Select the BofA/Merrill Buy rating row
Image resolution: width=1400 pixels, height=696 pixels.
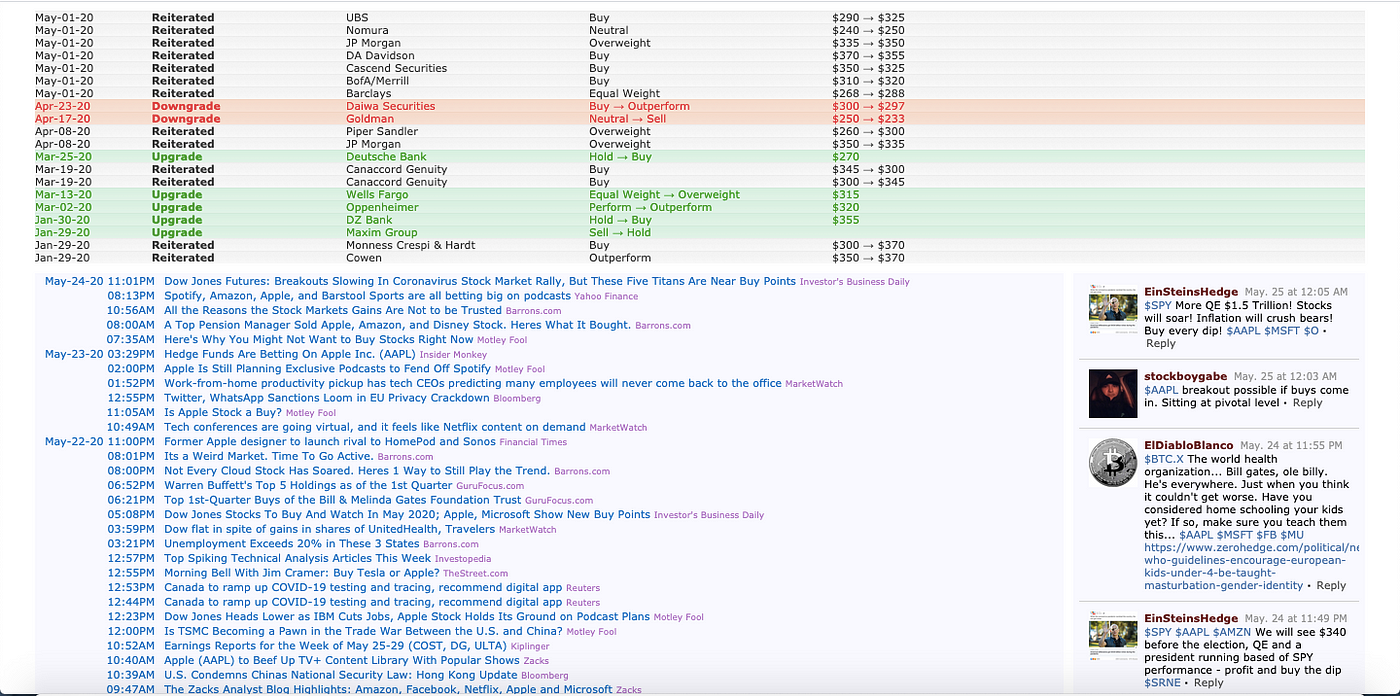coord(700,81)
